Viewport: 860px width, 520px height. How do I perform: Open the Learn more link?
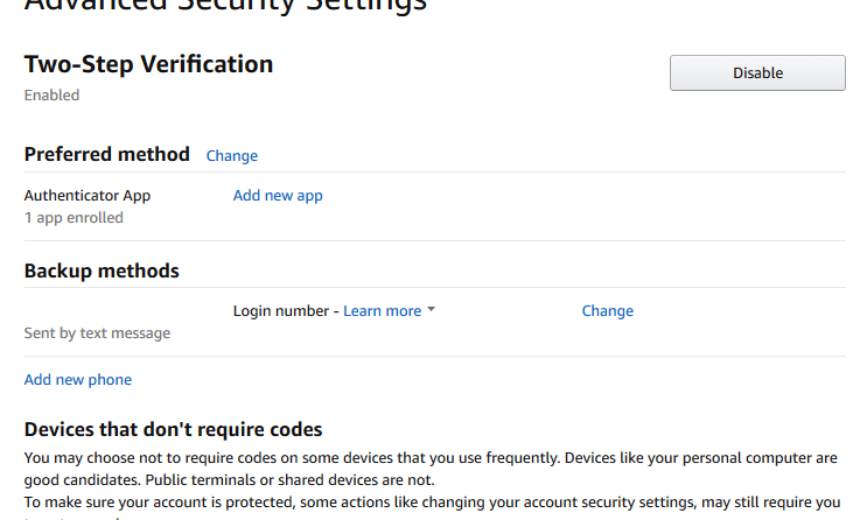382,311
